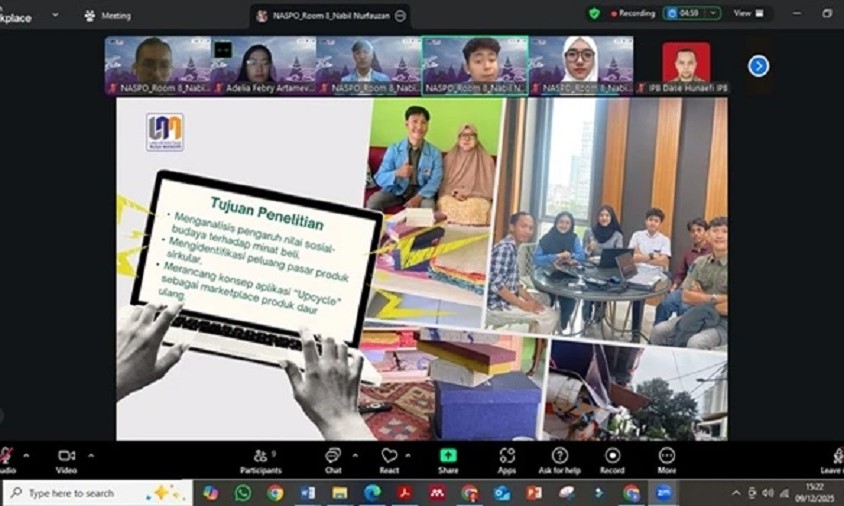
Task: Expand reactions options arrow
Action: click(407, 455)
